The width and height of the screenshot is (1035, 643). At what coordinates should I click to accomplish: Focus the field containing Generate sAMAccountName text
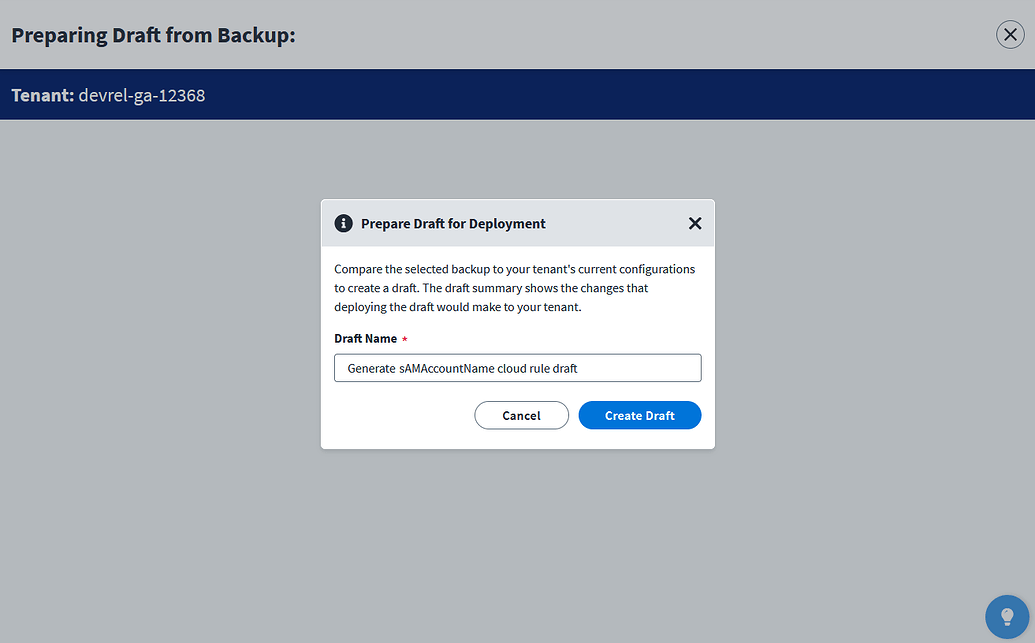click(x=517, y=367)
